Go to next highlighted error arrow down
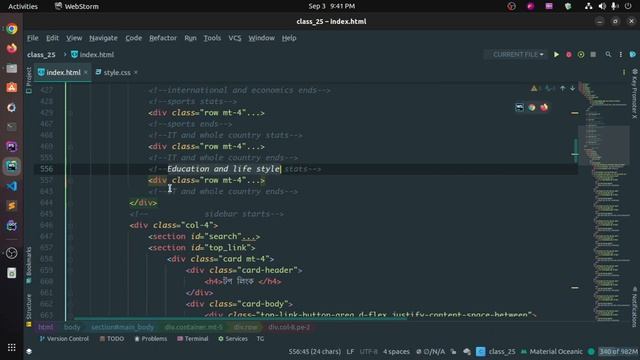The image size is (640, 360). point(572,88)
